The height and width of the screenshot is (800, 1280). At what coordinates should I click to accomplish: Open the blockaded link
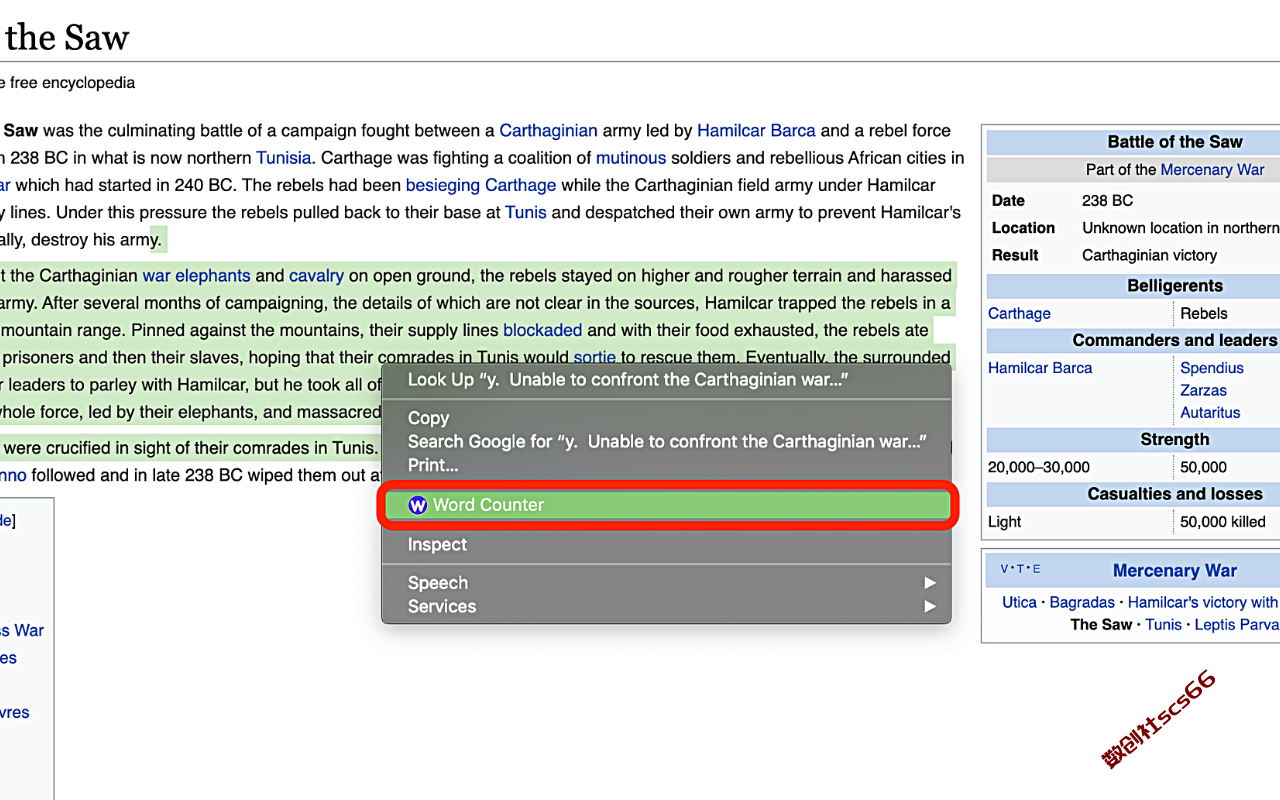tap(542, 330)
